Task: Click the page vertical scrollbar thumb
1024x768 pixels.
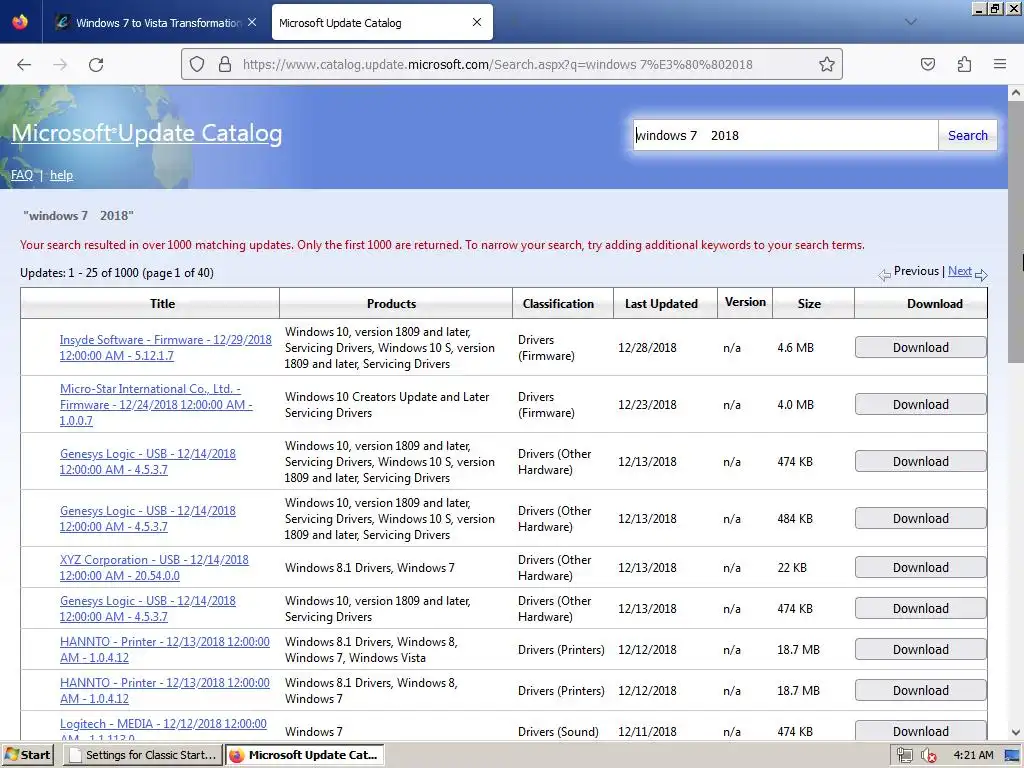Action: click(1016, 232)
